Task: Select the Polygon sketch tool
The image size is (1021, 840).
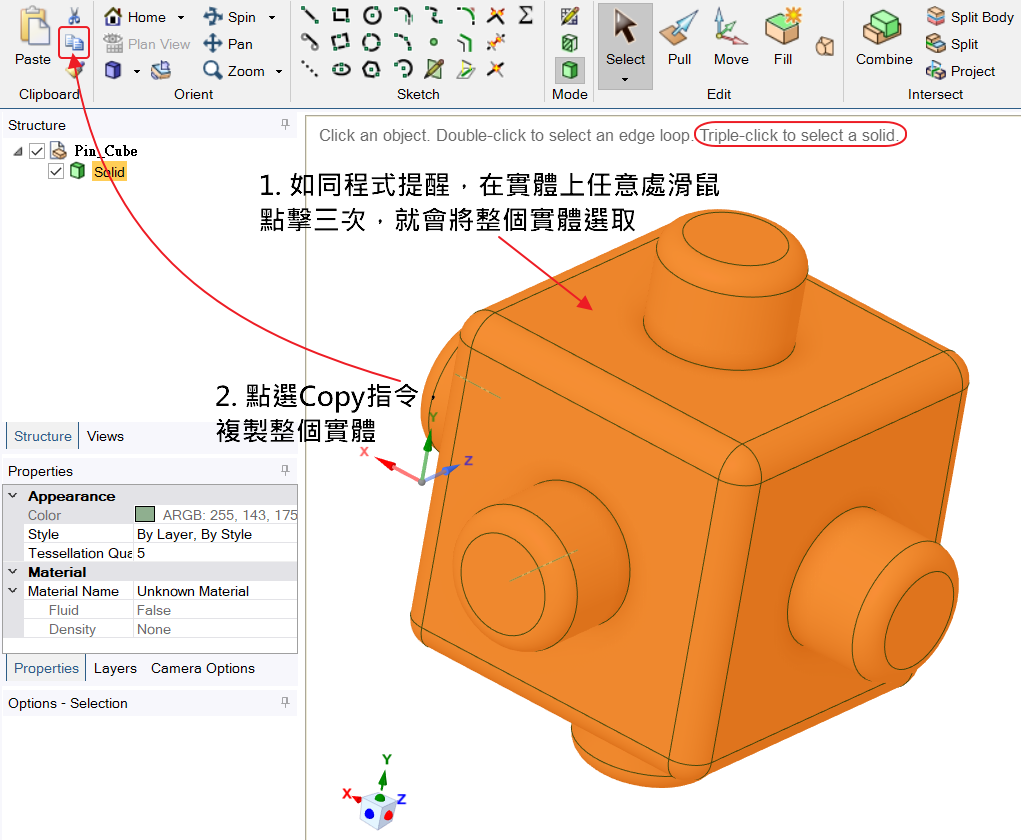Action: [x=372, y=69]
